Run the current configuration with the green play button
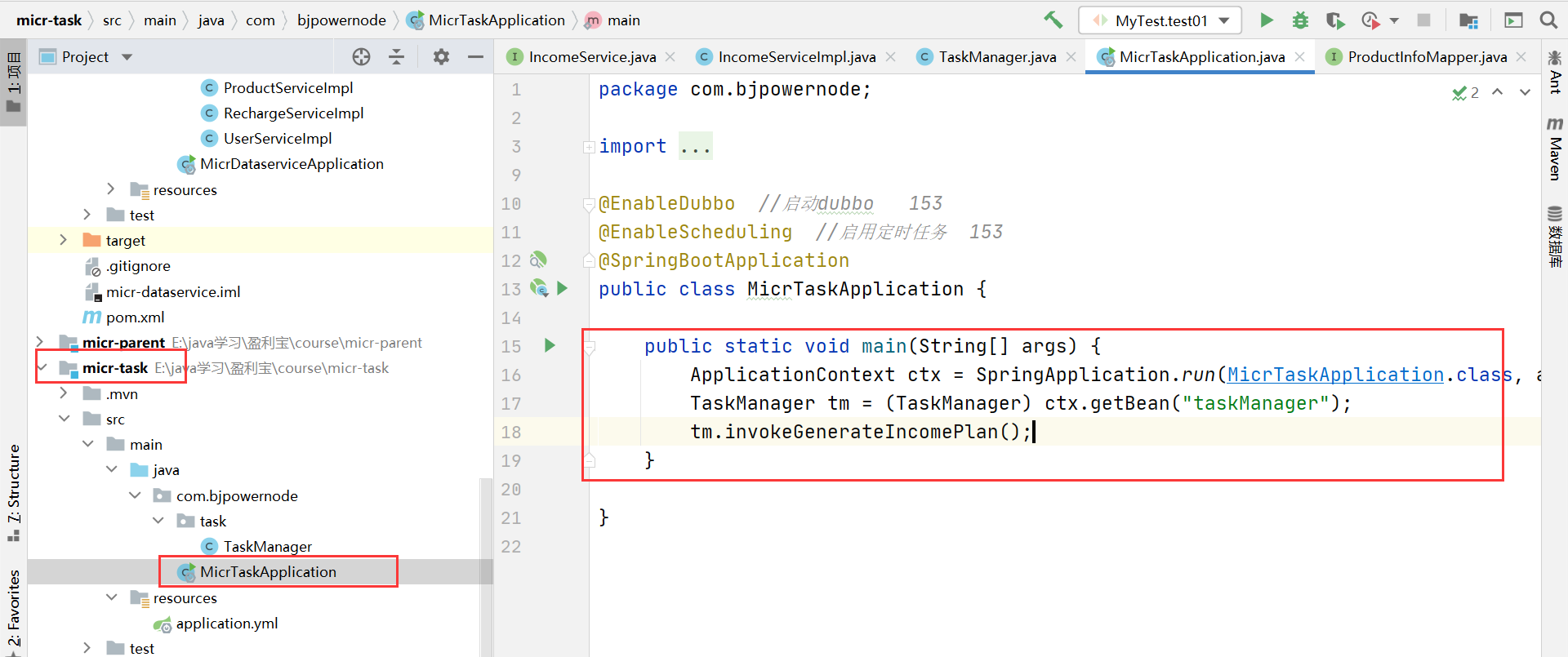Viewport: 1568px width, 657px height. click(x=1266, y=20)
